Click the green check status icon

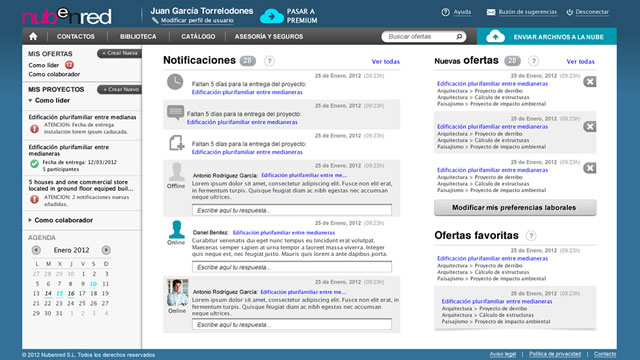pyautogui.click(x=34, y=164)
